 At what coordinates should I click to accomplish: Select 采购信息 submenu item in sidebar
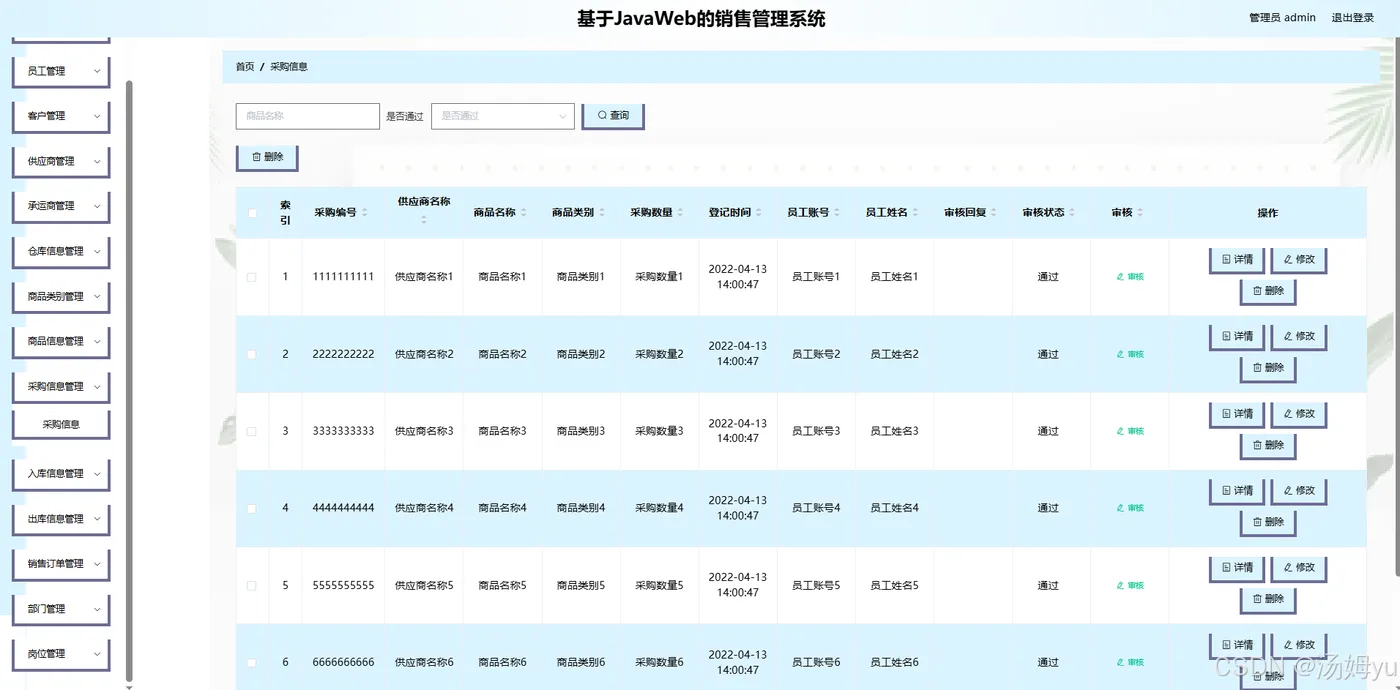point(61,424)
